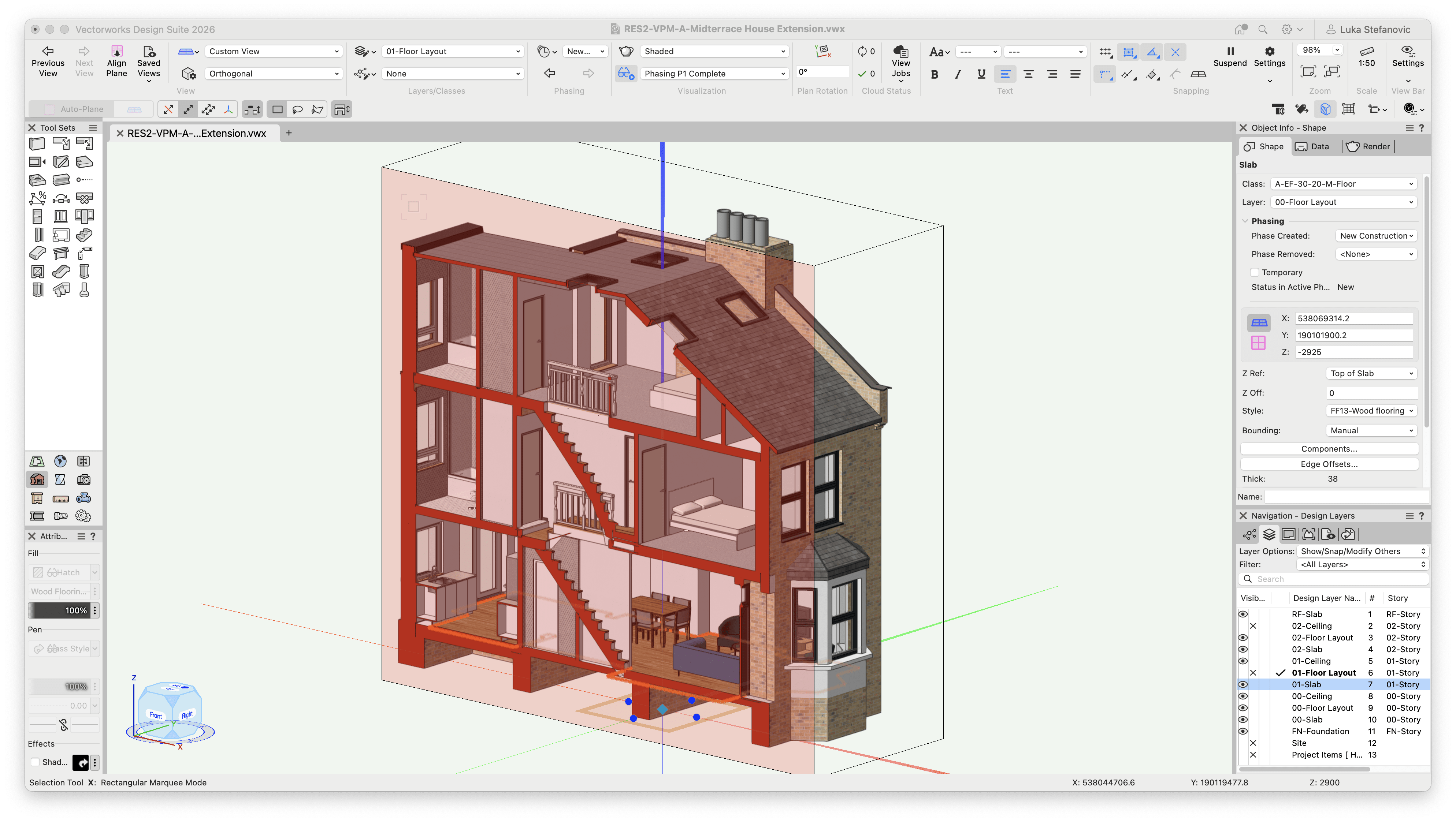Click the Home cloud icon in title bar
The height and width of the screenshot is (822, 1456).
tap(1241, 29)
